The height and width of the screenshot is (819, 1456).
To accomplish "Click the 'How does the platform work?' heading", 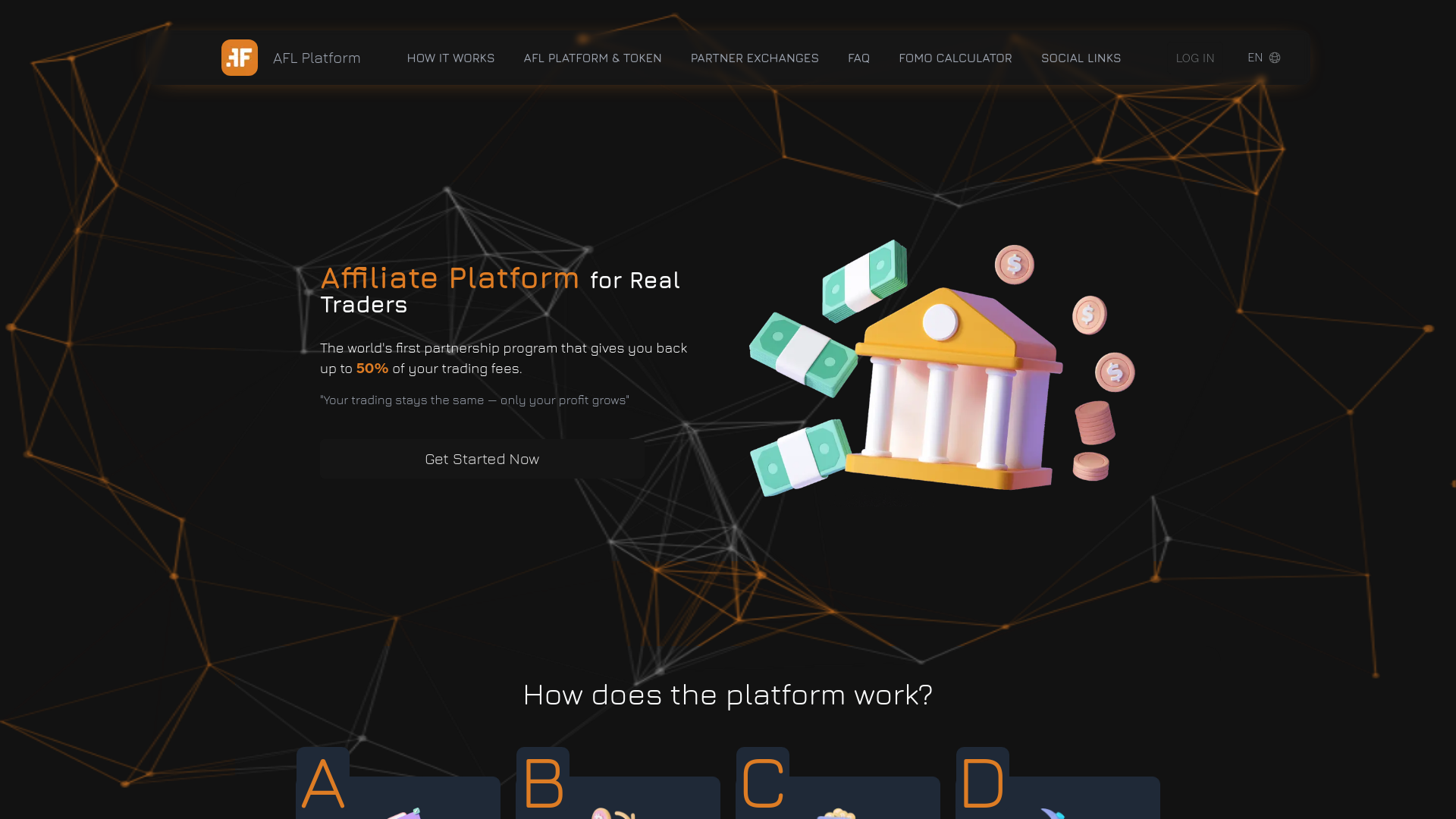I will 728,695.
